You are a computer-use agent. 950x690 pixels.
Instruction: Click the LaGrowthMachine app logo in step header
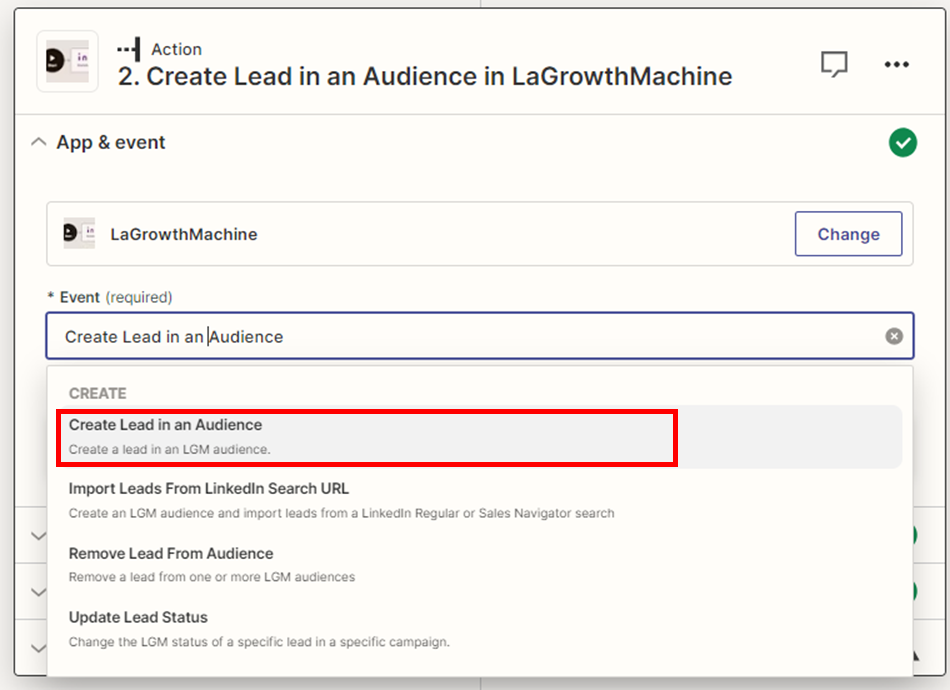click(67, 62)
